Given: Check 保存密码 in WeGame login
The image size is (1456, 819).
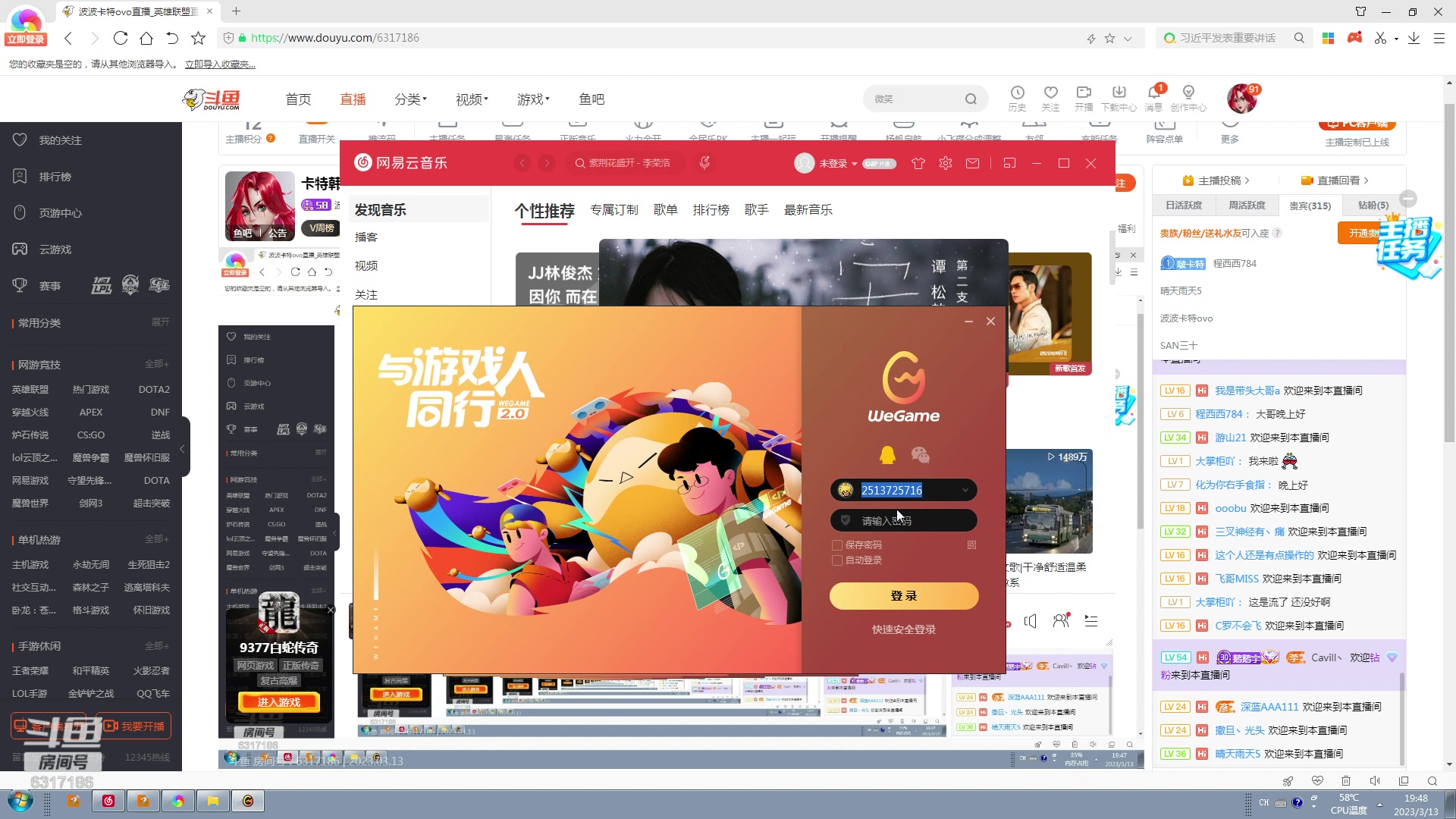Looking at the screenshot, I should (837, 545).
